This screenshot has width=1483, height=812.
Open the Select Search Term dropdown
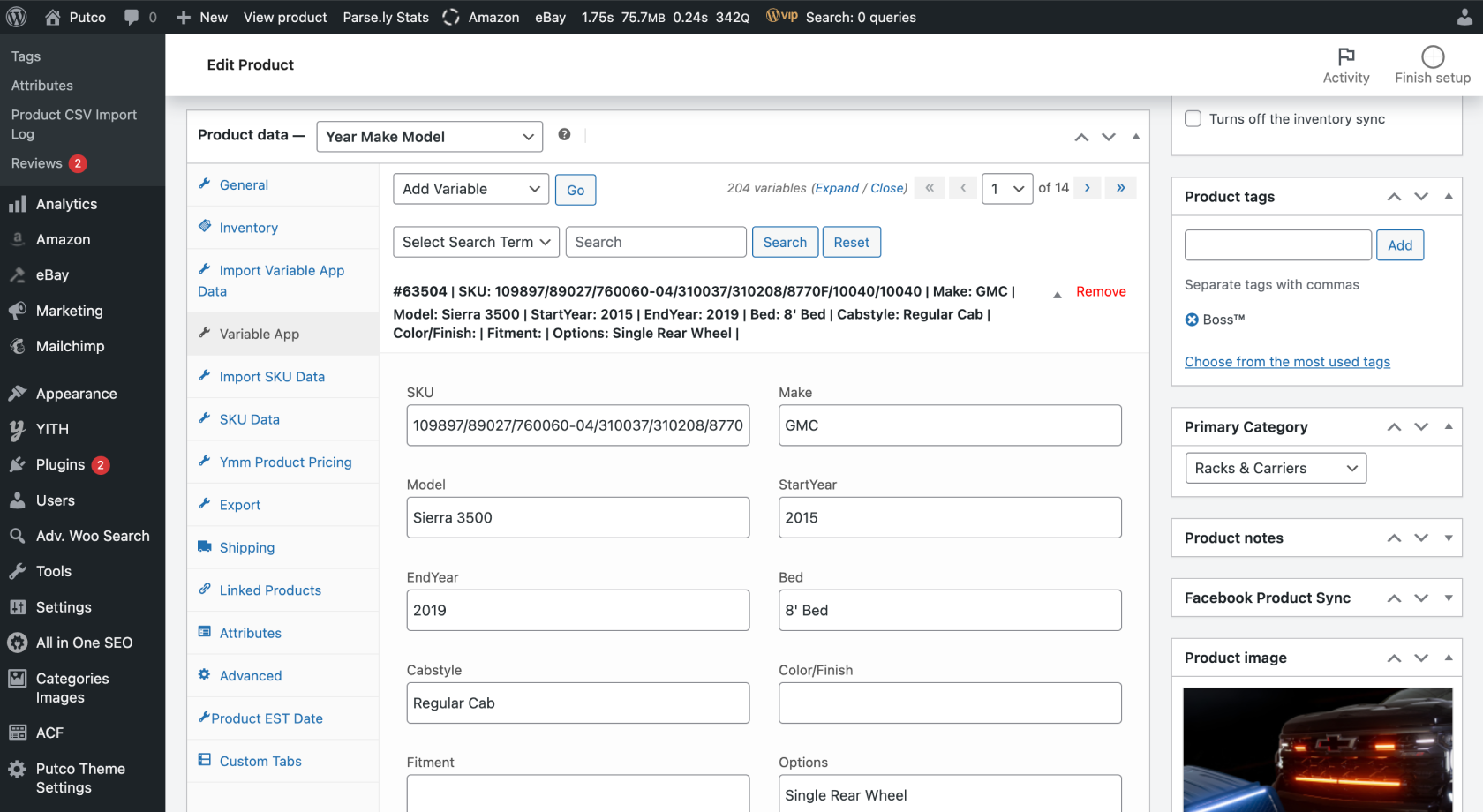point(475,242)
